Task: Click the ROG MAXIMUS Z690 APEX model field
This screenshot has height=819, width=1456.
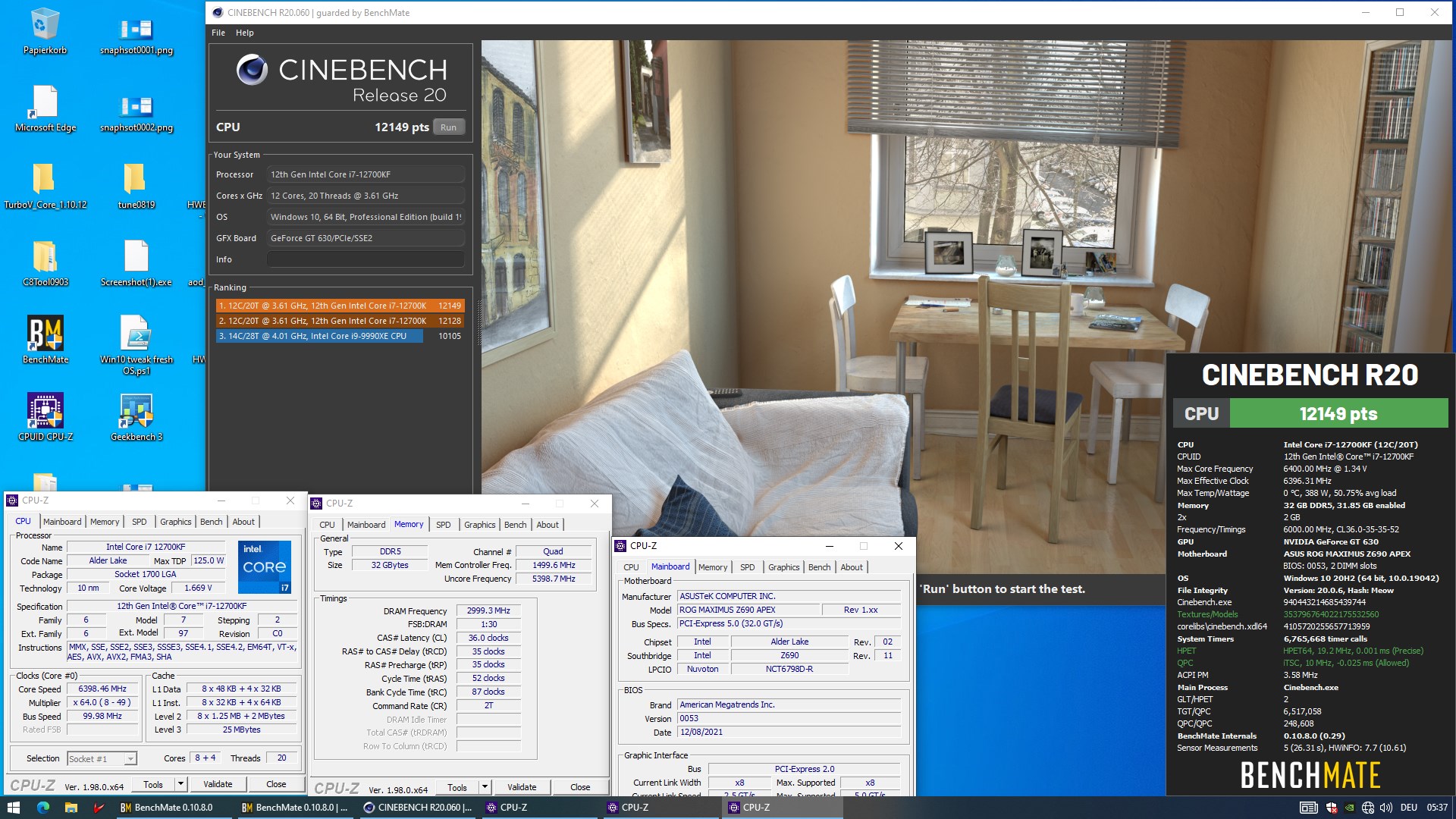Action: (x=748, y=610)
